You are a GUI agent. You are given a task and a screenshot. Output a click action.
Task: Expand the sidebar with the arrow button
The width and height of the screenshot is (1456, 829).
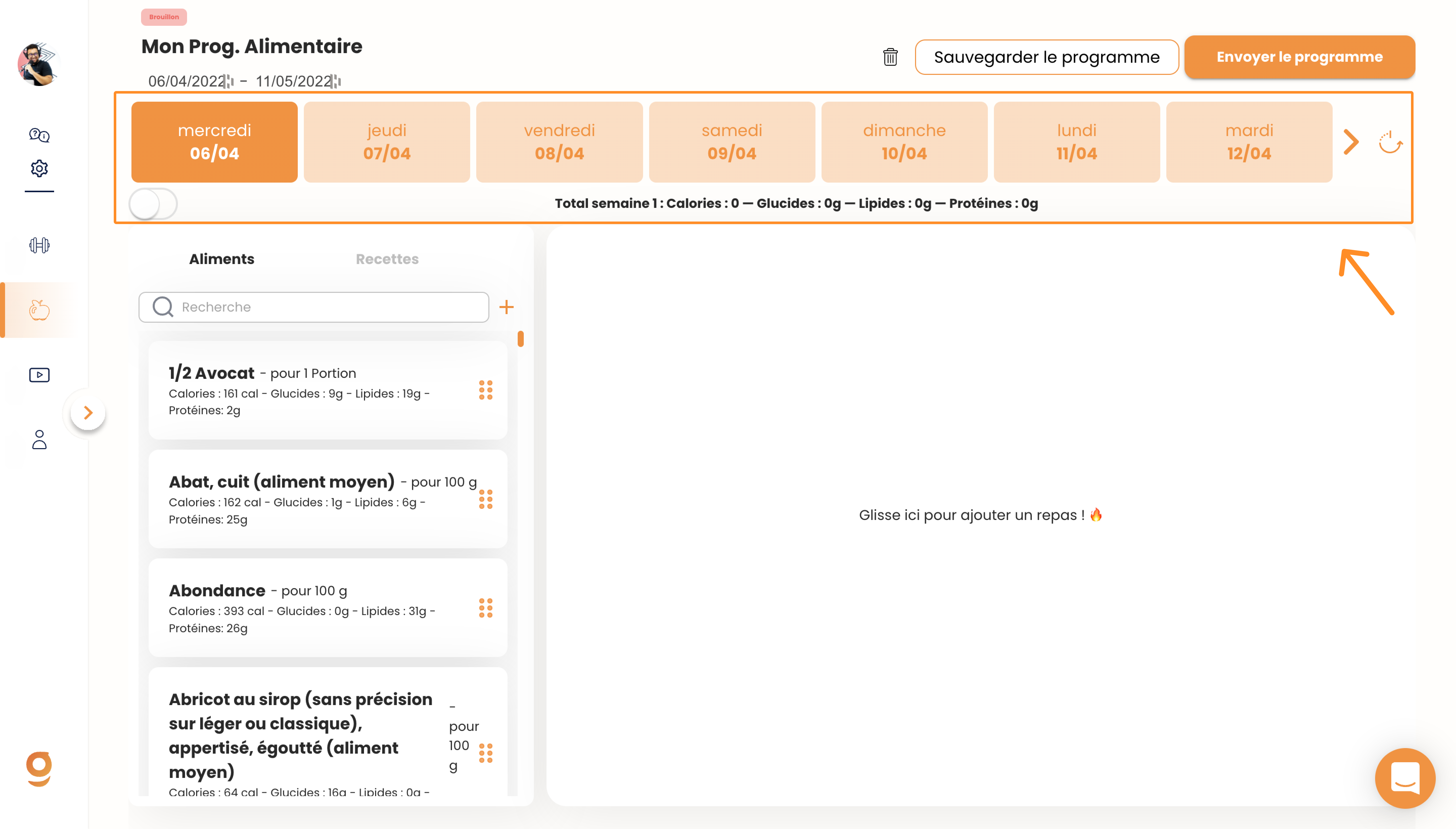tap(88, 413)
